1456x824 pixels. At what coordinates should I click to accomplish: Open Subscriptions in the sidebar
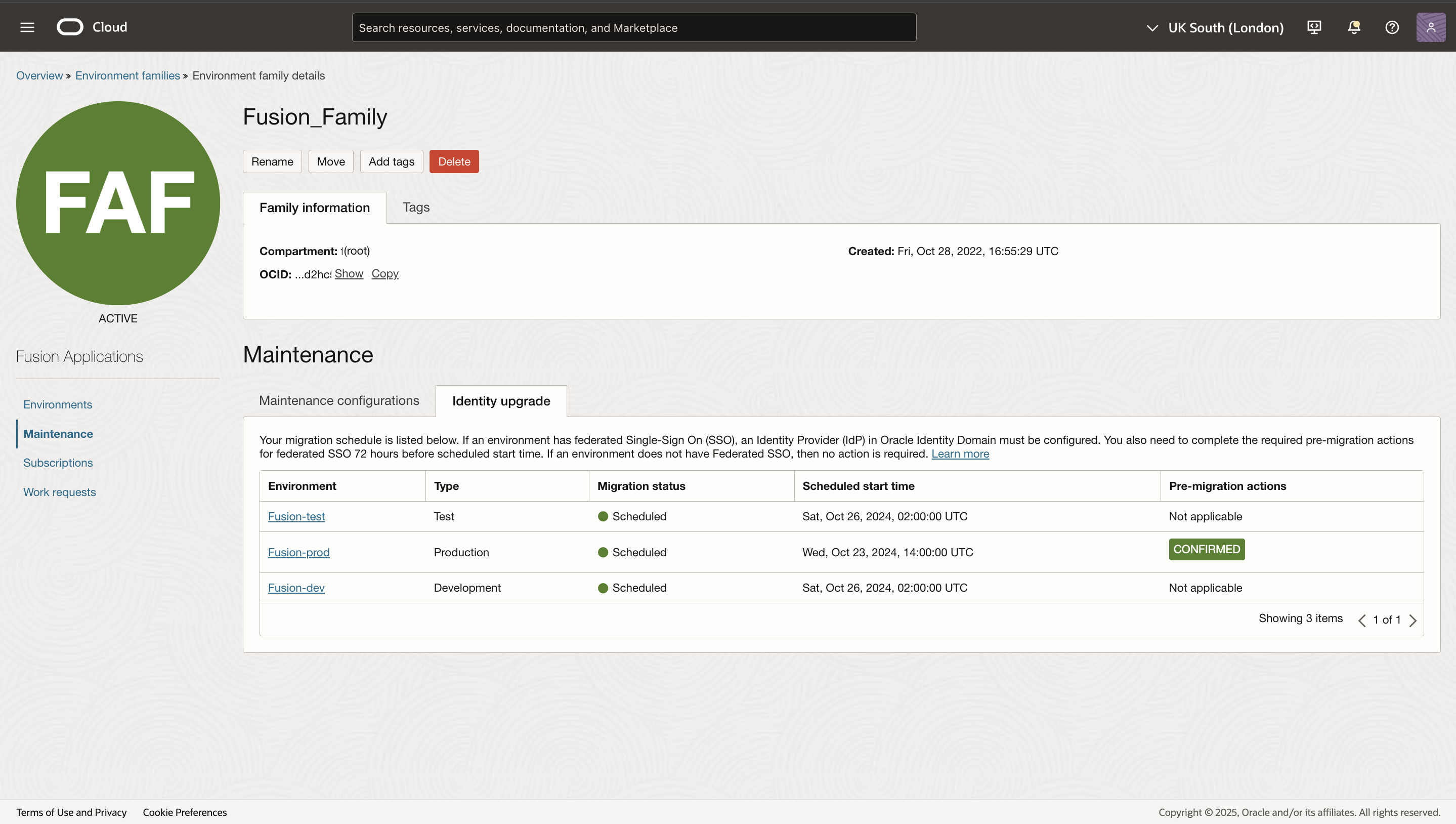58,463
